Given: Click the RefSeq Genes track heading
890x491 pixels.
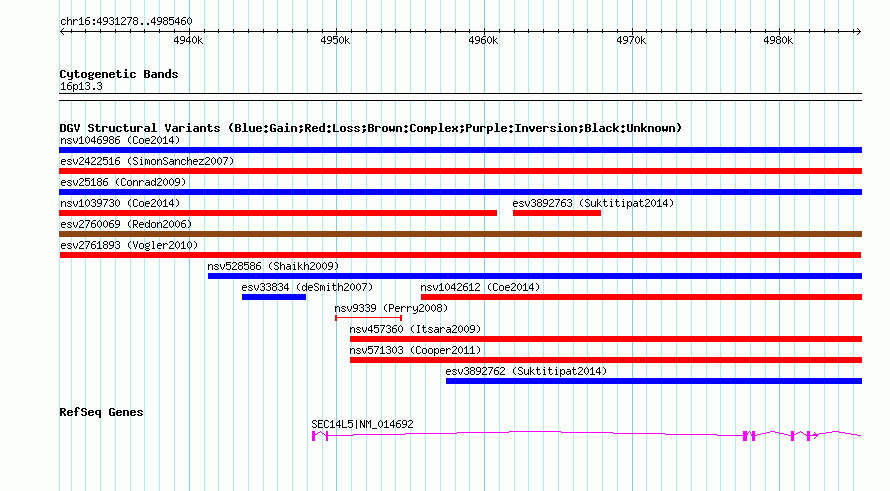Looking at the screenshot, I should (x=101, y=412).
